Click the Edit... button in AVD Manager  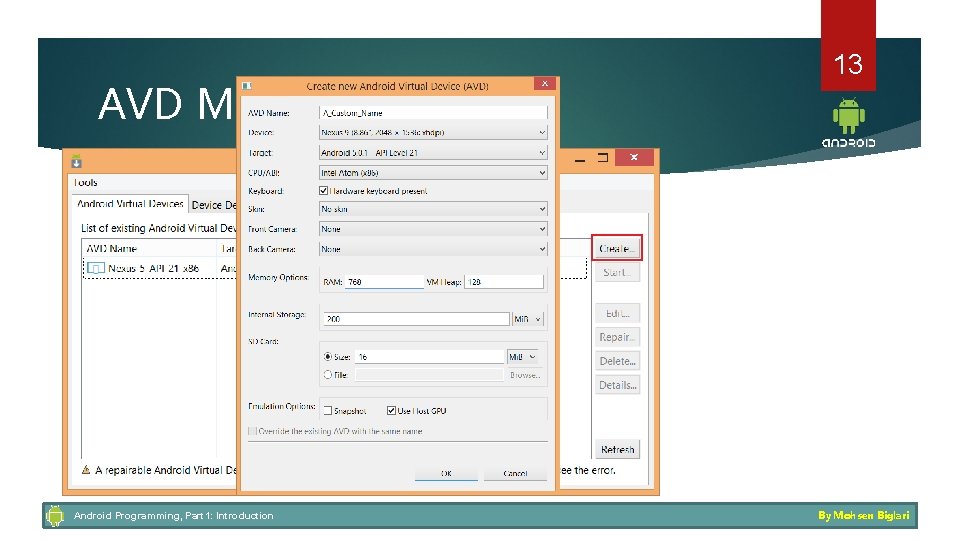coord(617,313)
